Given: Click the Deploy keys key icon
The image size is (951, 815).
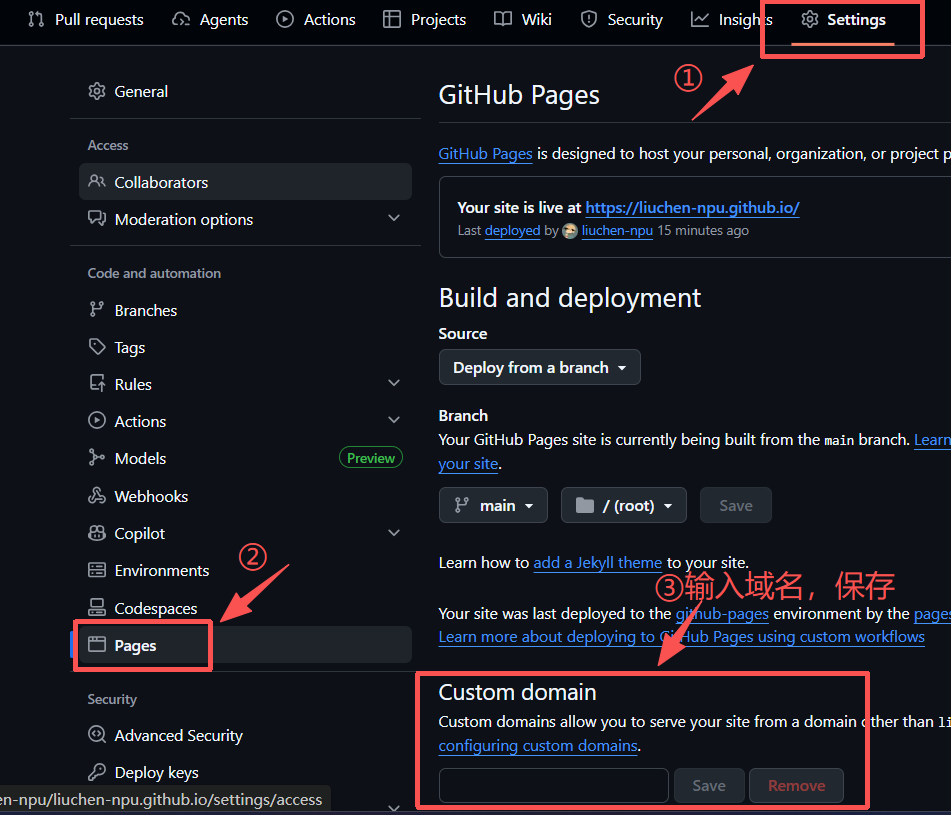Looking at the screenshot, I should [97, 772].
